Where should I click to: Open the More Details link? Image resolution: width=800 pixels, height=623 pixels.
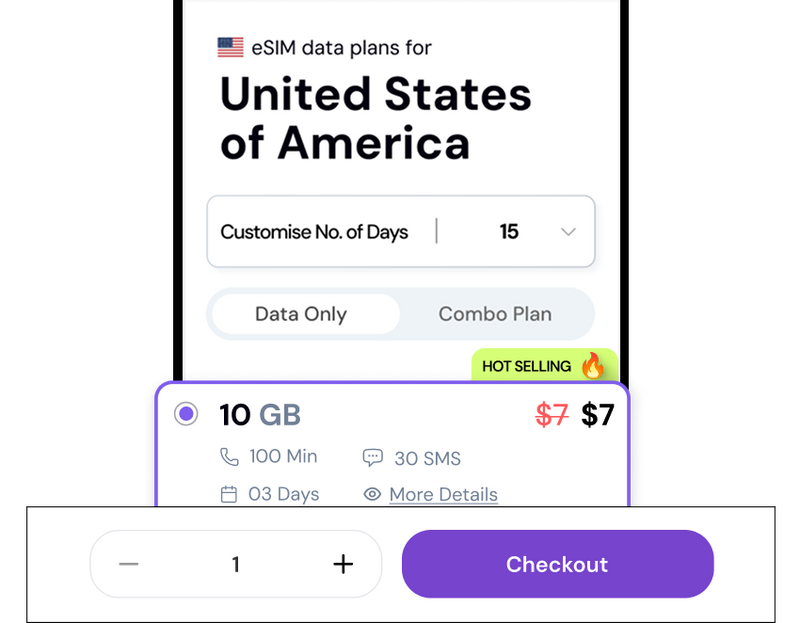443,494
